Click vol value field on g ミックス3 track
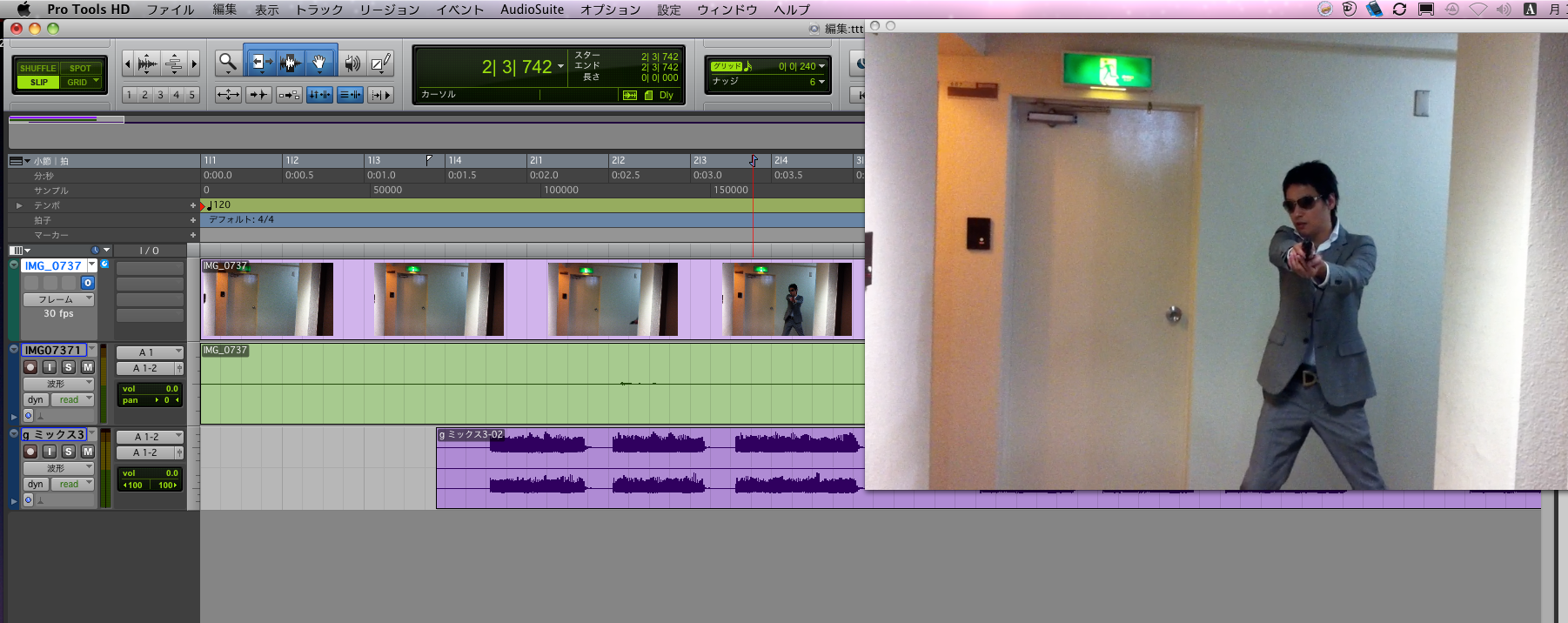This screenshot has height=623, width=1568. (150, 473)
